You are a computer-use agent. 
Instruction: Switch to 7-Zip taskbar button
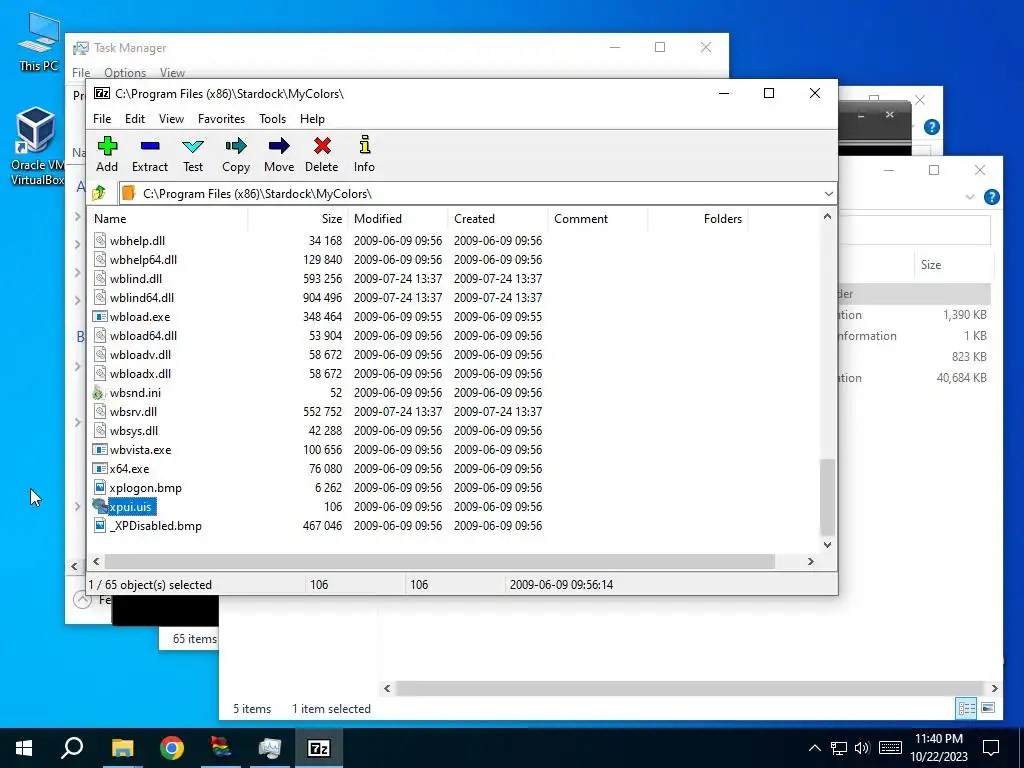(x=319, y=748)
